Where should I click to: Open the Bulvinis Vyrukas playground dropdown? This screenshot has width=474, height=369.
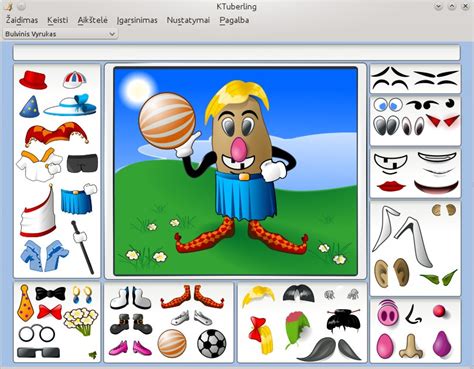[x=60, y=34]
